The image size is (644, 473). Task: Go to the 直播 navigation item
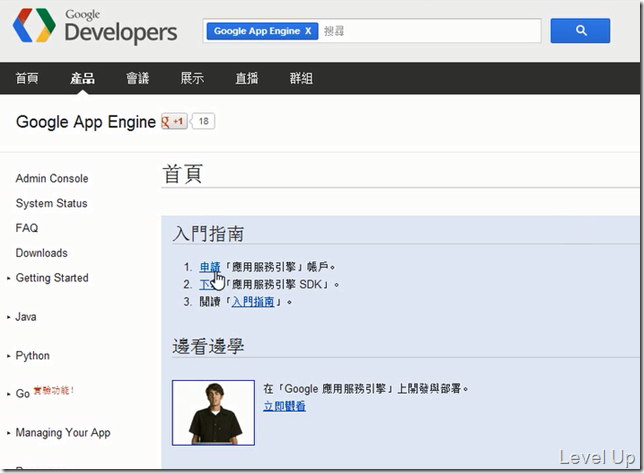point(246,78)
